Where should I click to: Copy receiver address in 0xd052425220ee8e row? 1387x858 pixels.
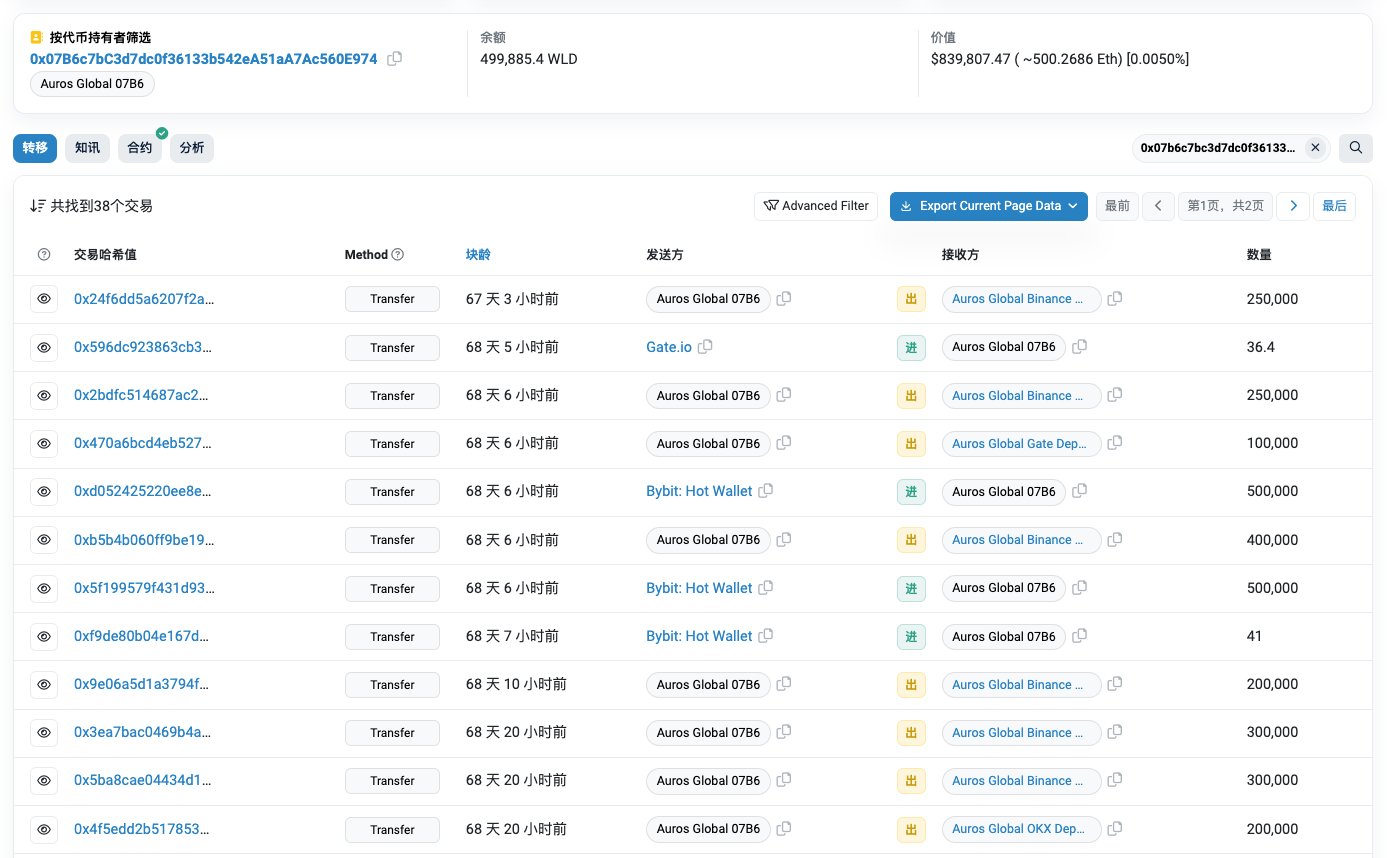(x=1080, y=491)
